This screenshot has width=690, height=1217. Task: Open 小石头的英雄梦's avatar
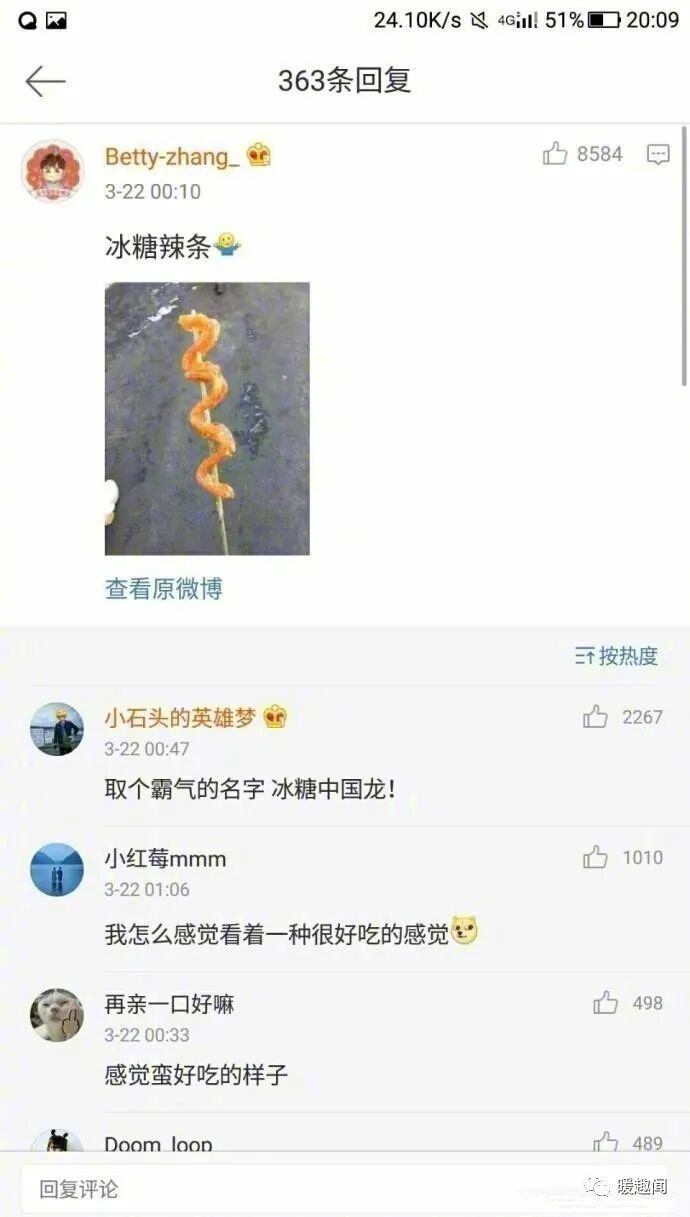[56, 728]
